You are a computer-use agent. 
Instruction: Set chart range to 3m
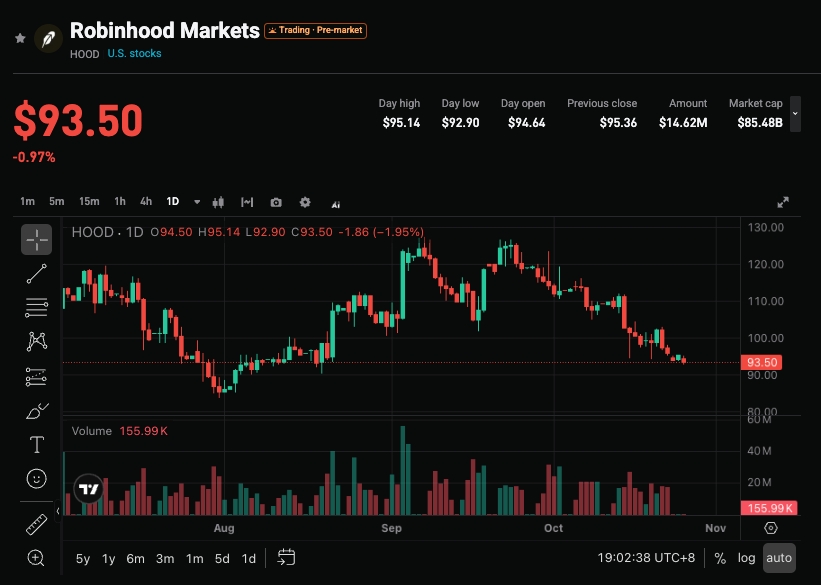[165, 559]
